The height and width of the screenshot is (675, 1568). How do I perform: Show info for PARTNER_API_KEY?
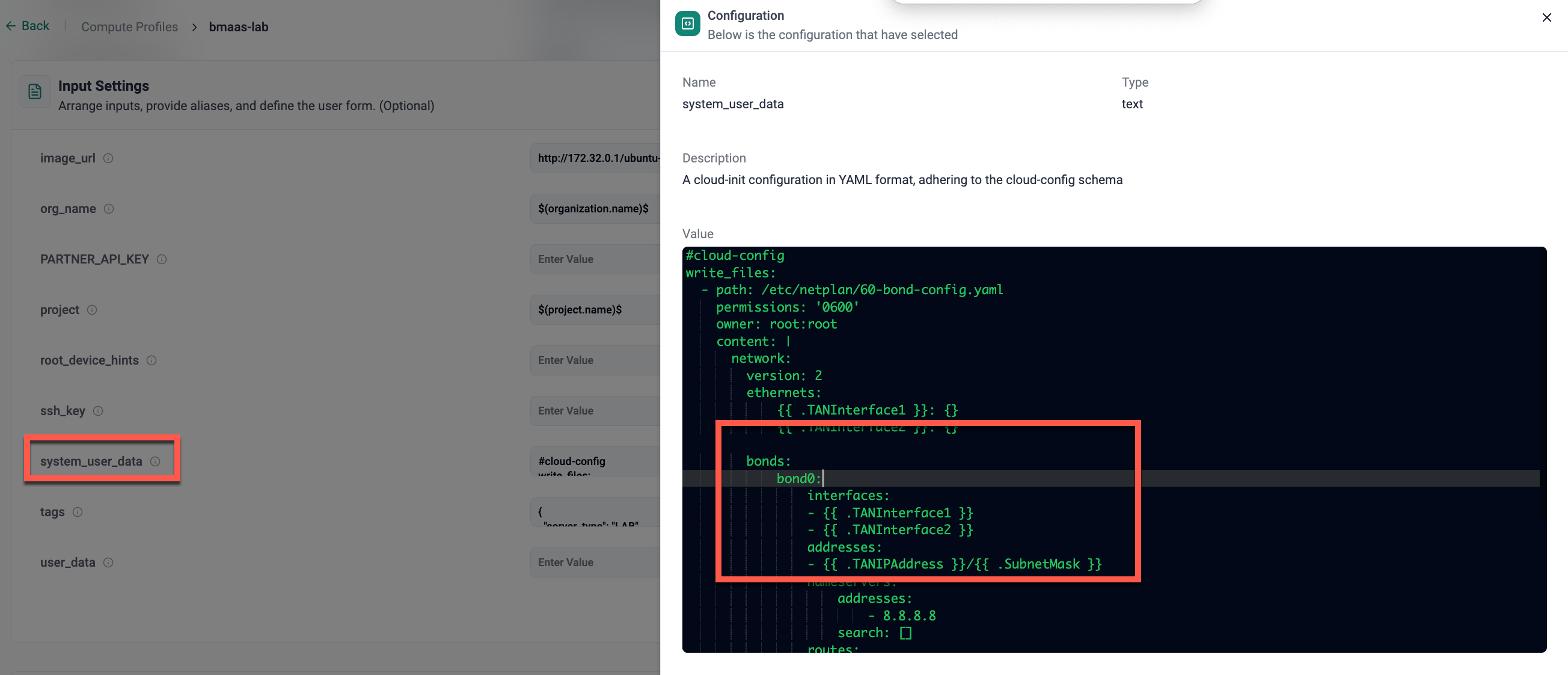coord(162,259)
